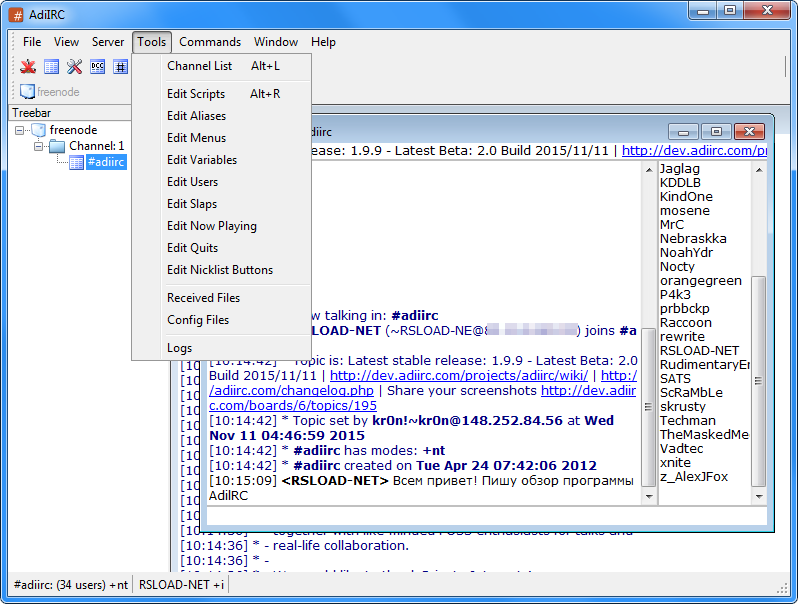
Task: Click the DCC toolbar icon
Action: (97, 67)
